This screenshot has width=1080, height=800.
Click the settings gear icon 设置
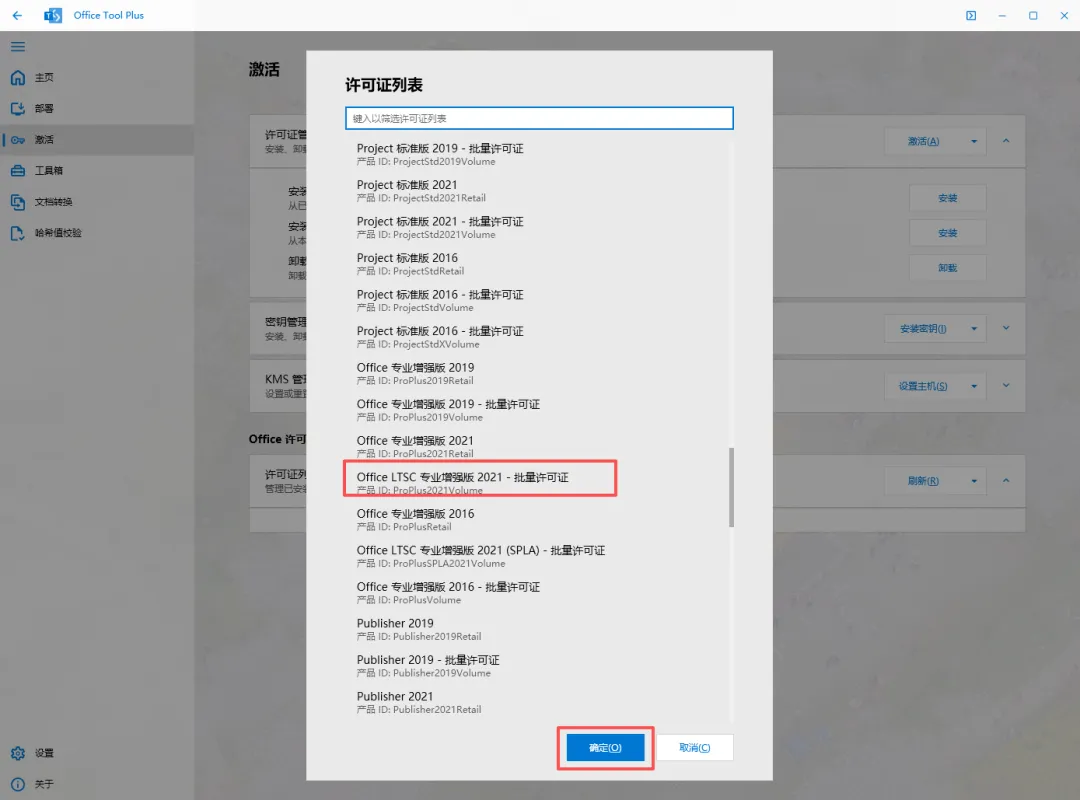coord(18,753)
